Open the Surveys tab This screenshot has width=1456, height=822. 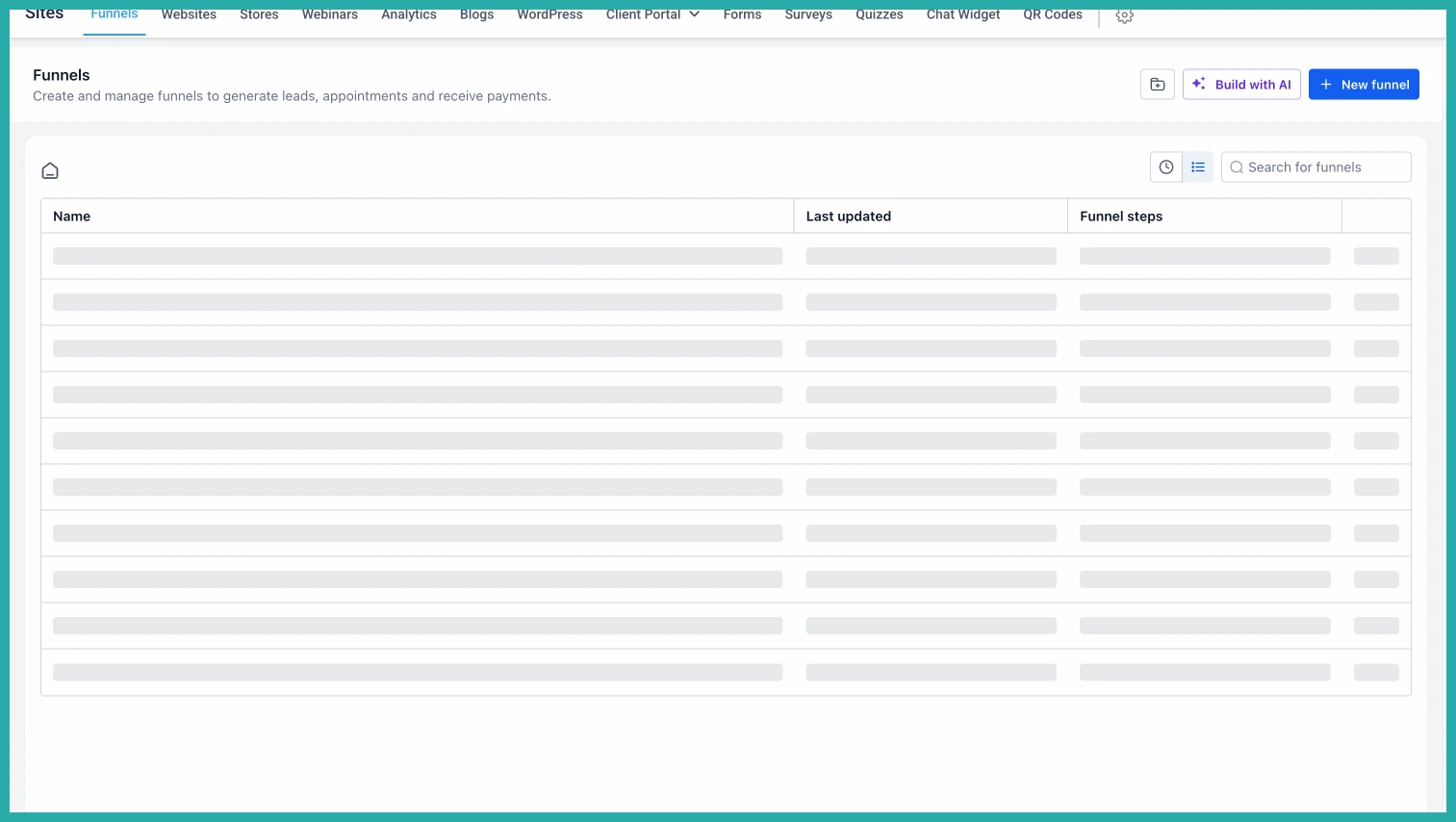pyautogui.click(x=808, y=14)
